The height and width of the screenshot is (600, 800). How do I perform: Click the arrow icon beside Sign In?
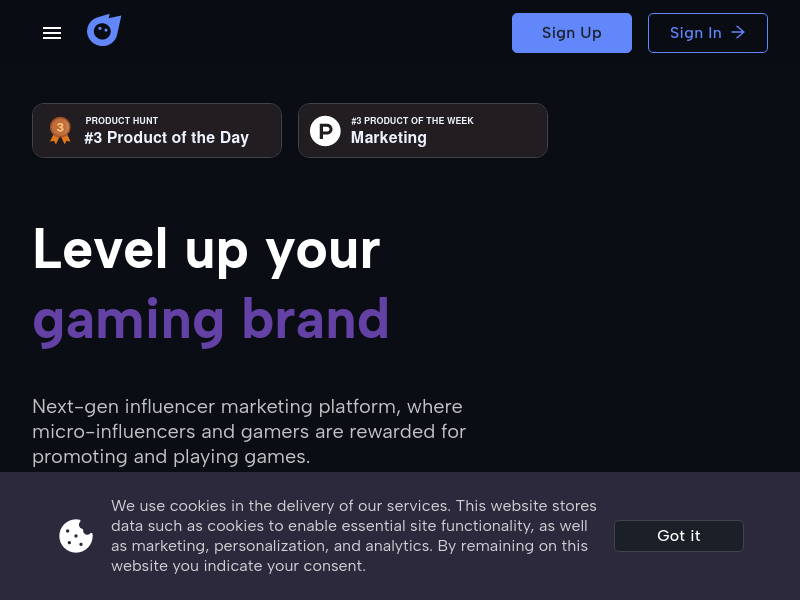(x=738, y=33)
